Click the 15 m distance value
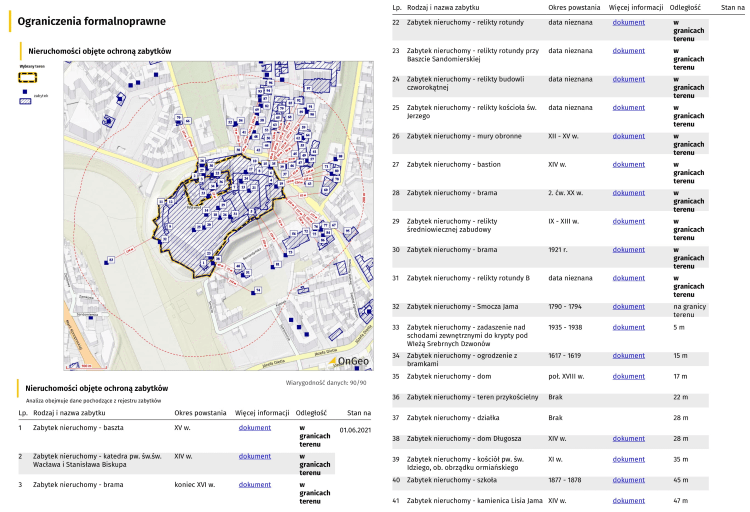The image size is (750, 512). [x=680, y=356]
